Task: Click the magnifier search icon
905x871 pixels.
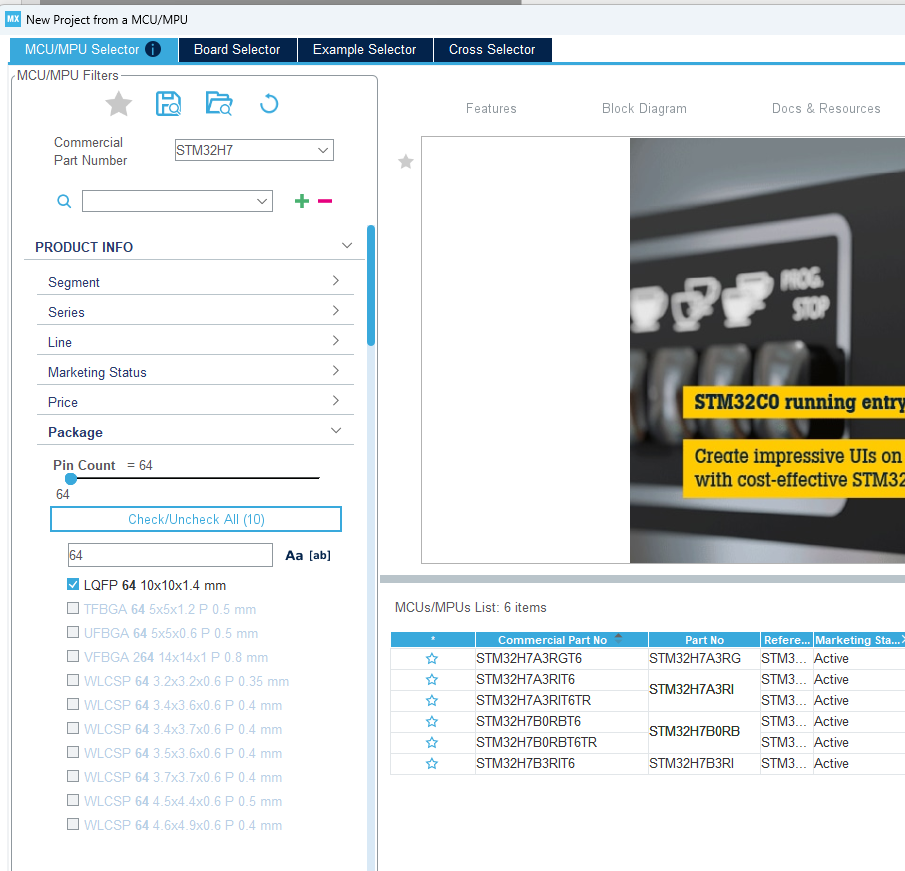Action: [64, 201]
